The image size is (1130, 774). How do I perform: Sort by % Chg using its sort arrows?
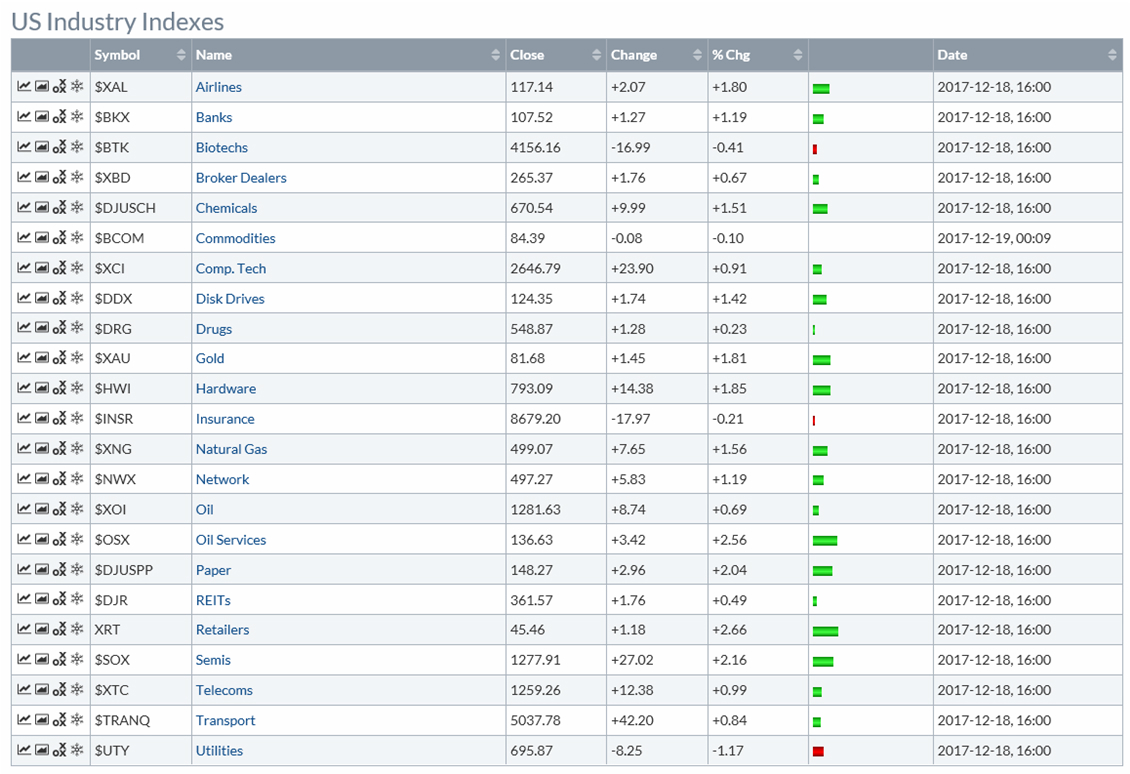798,55
